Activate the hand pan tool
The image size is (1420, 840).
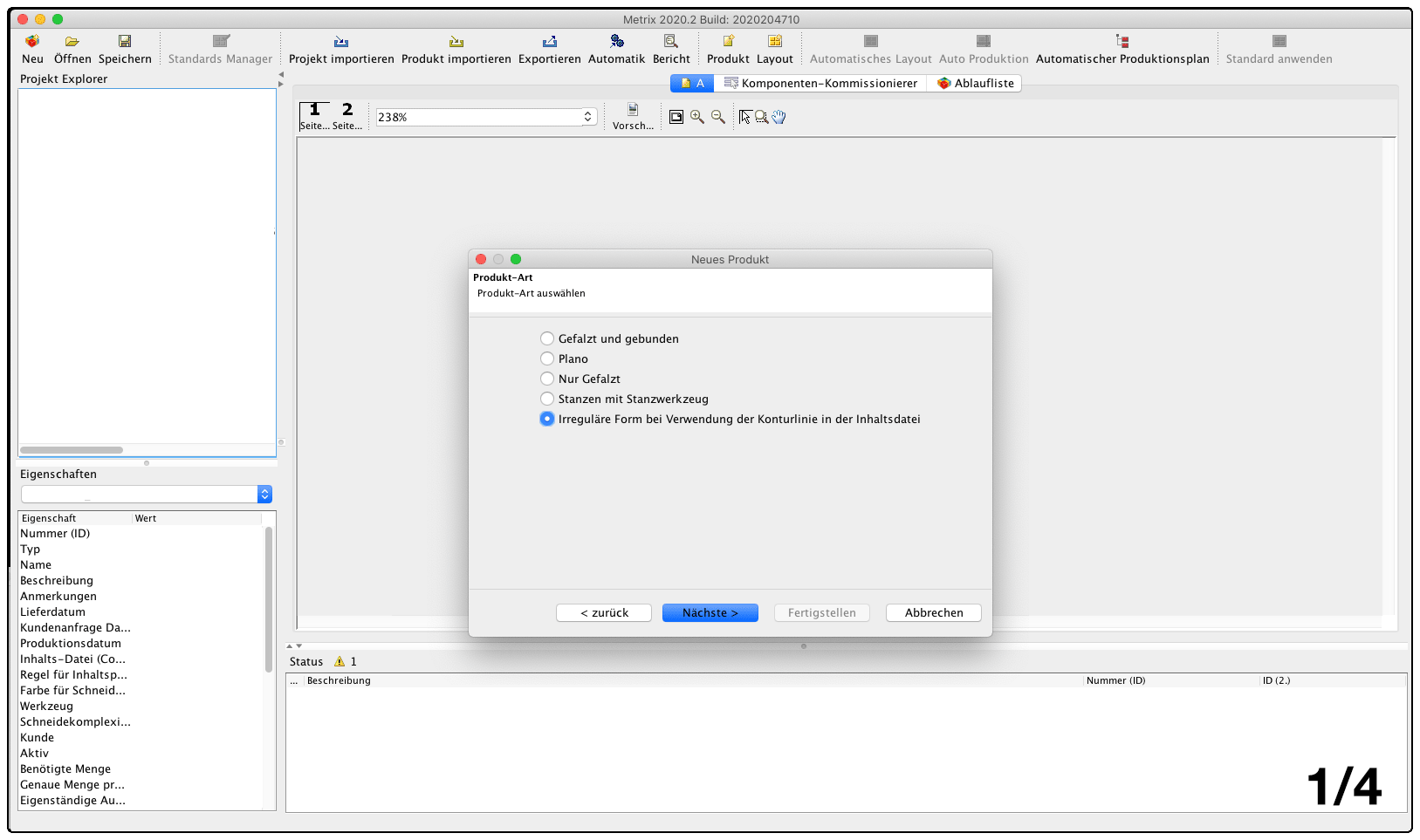[x=779, y=116]
